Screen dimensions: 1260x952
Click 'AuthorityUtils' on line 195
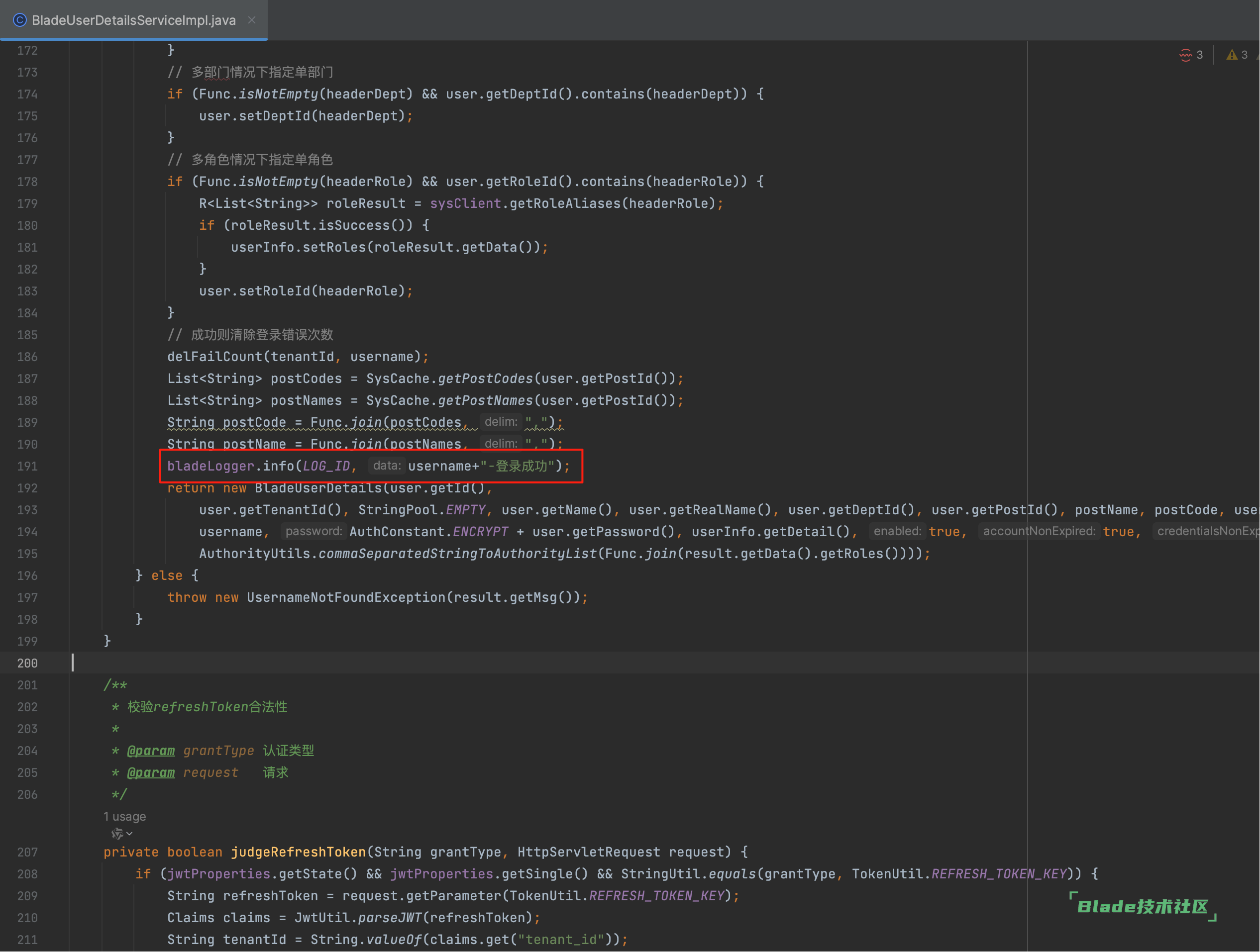tap(255, 554)
